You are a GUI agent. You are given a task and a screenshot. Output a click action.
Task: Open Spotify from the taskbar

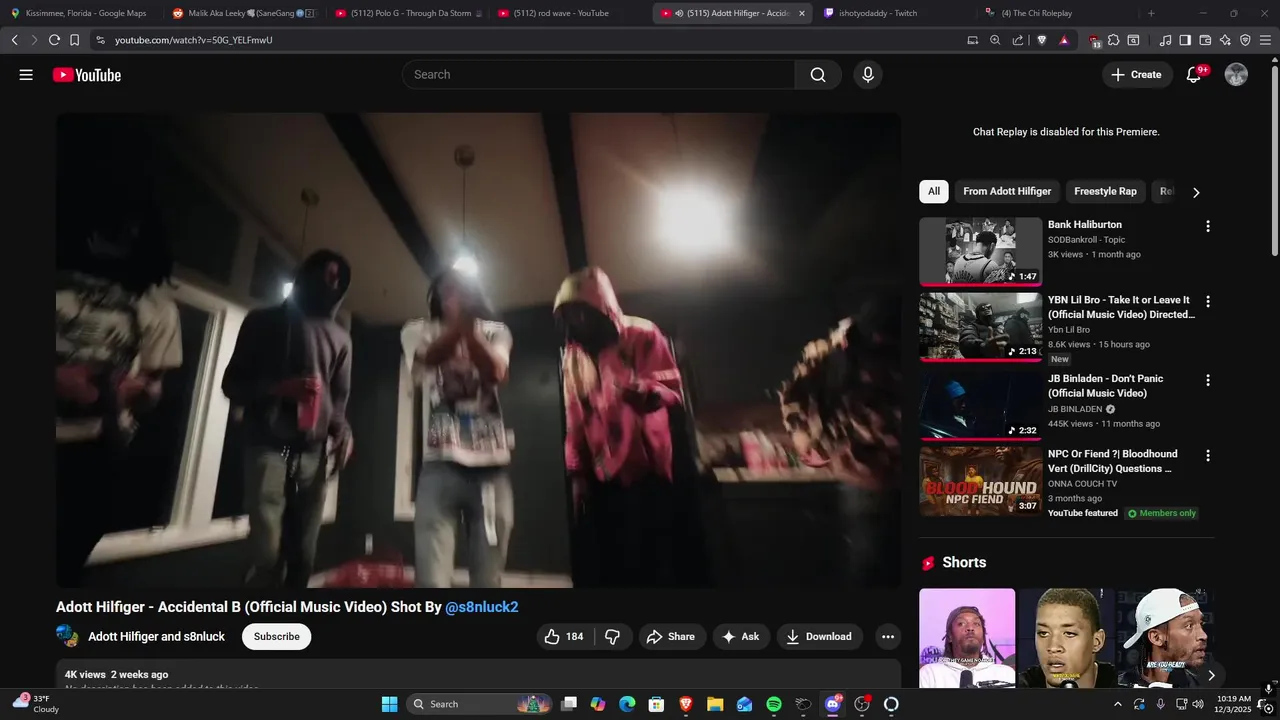773,704
